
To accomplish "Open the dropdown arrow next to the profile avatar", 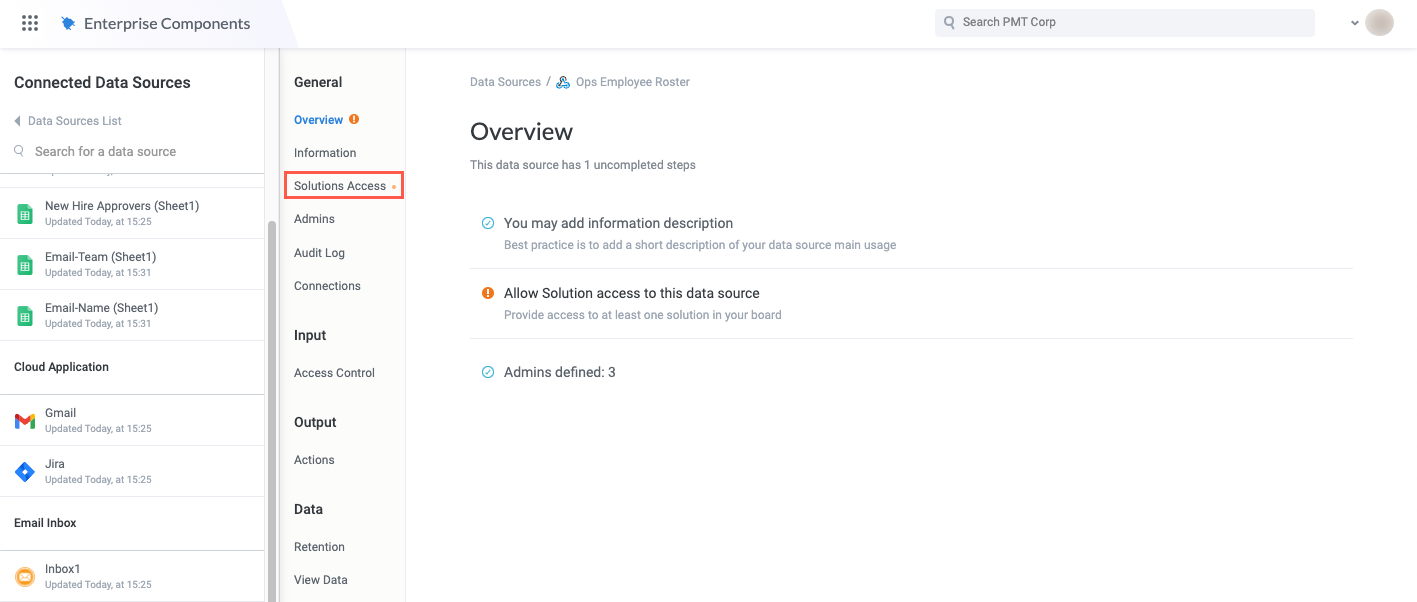I will coord(1355,22).
